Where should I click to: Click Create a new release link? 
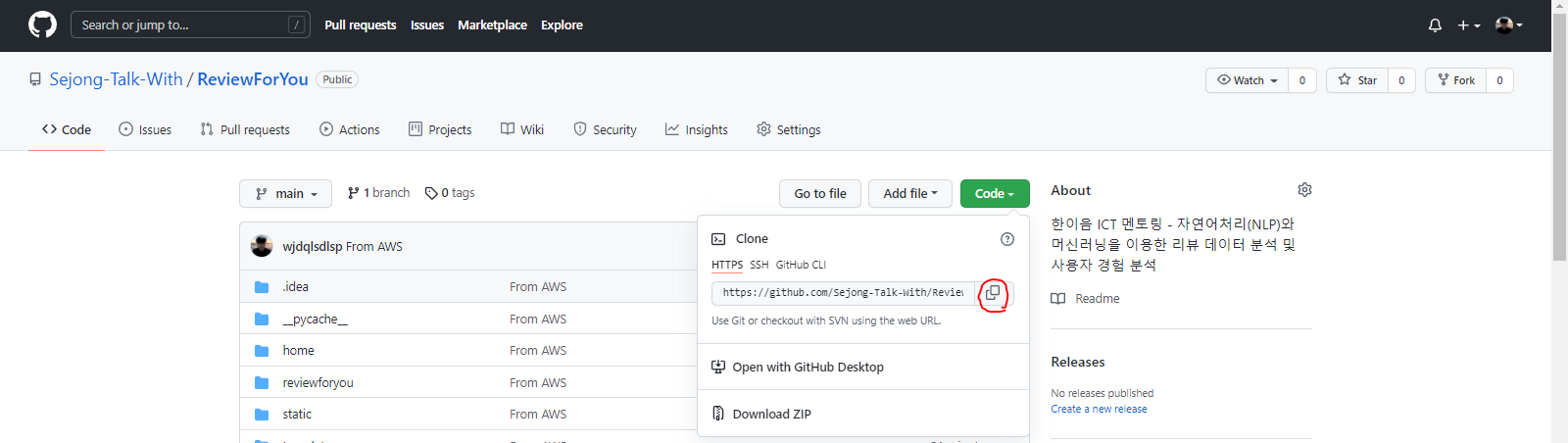tap(1099, 409)
